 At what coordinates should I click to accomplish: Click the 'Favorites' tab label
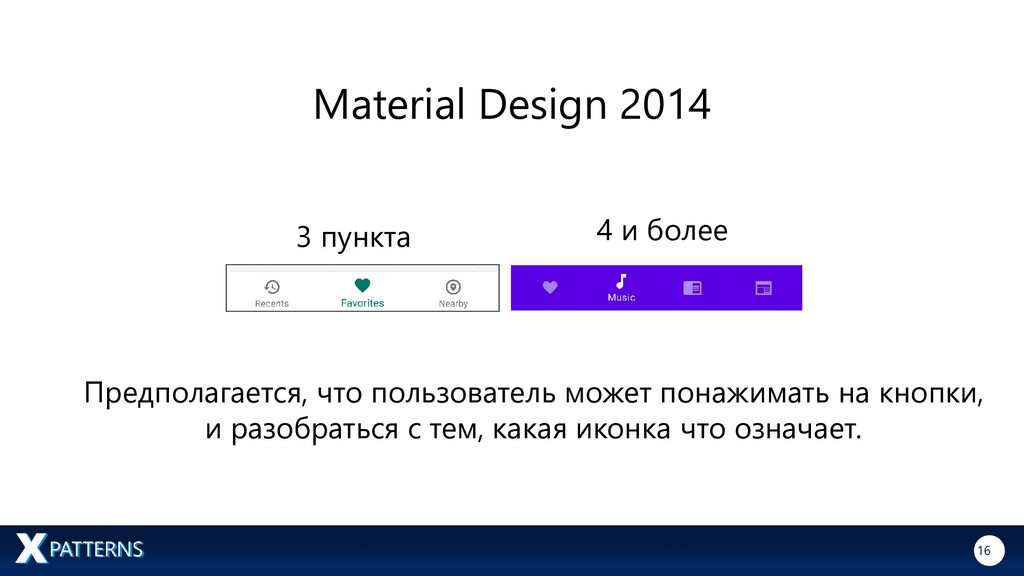pyautogui.click(x=362, y=303)
